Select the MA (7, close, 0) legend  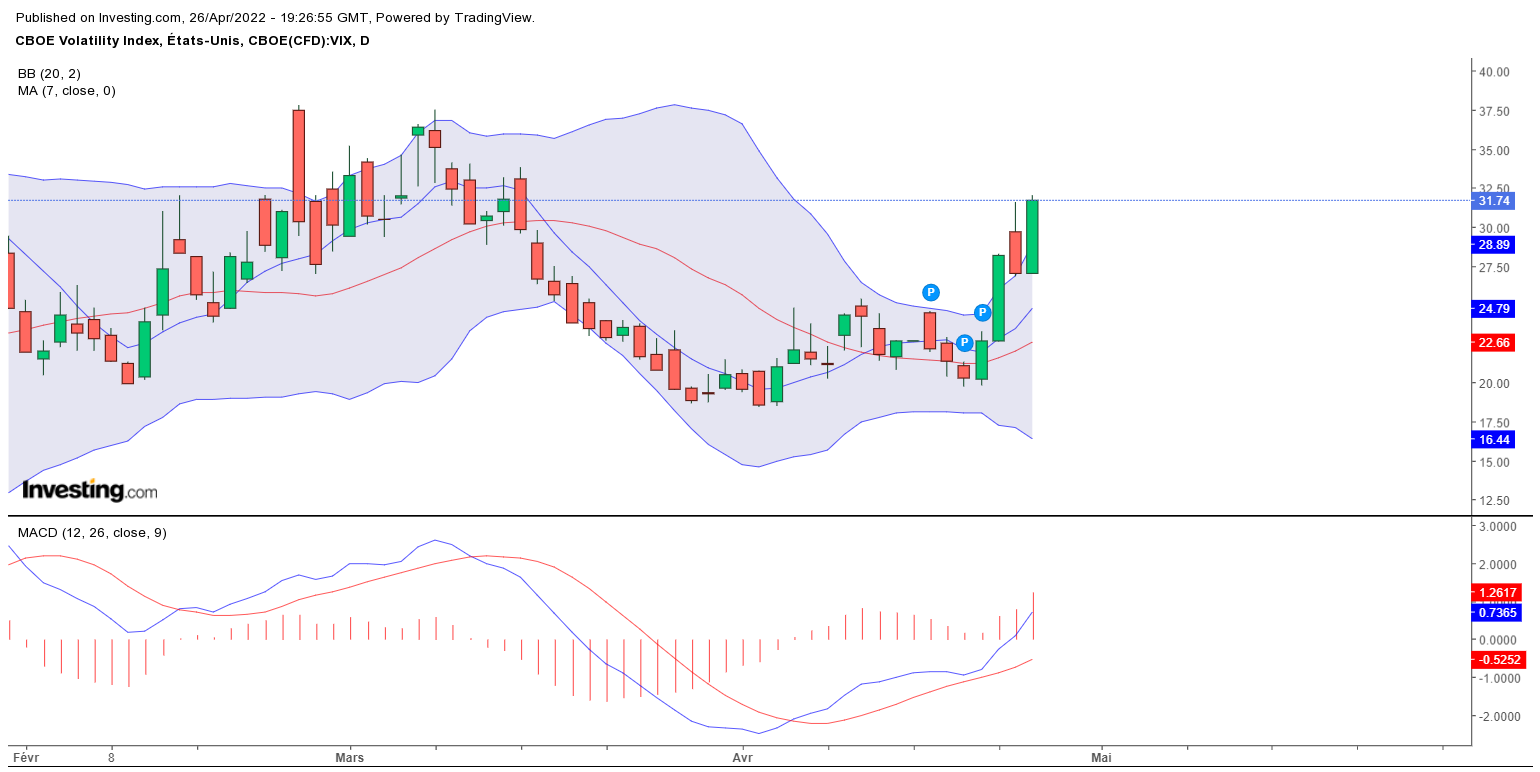point(67,90)
